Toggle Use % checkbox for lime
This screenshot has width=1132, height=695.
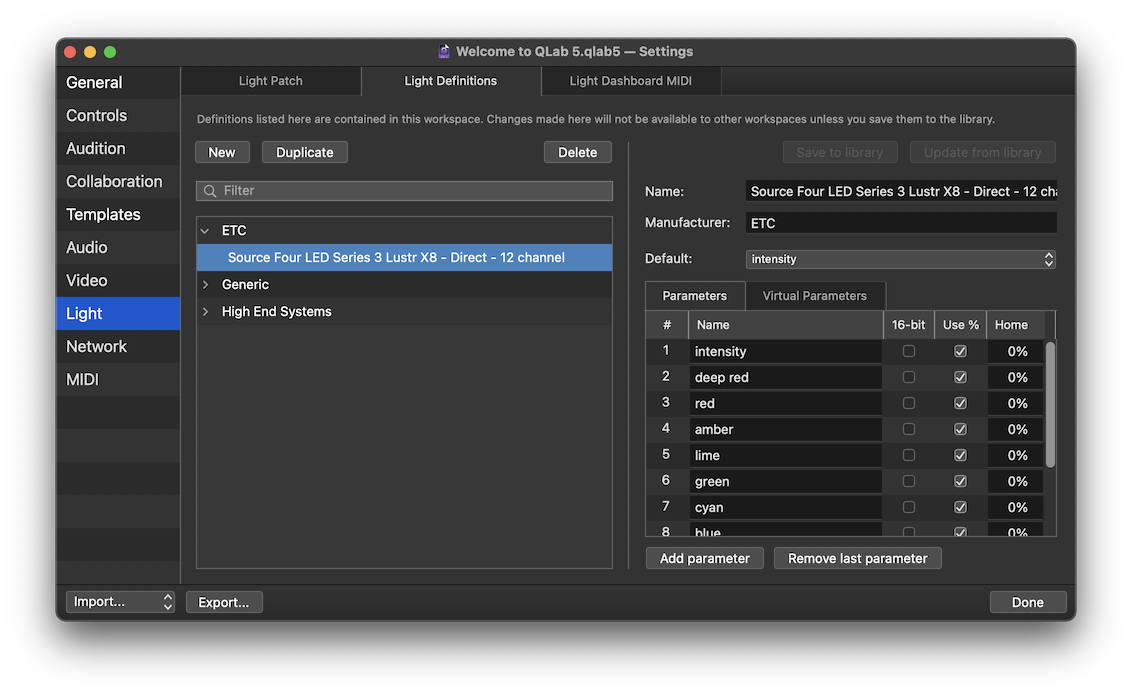960,455
